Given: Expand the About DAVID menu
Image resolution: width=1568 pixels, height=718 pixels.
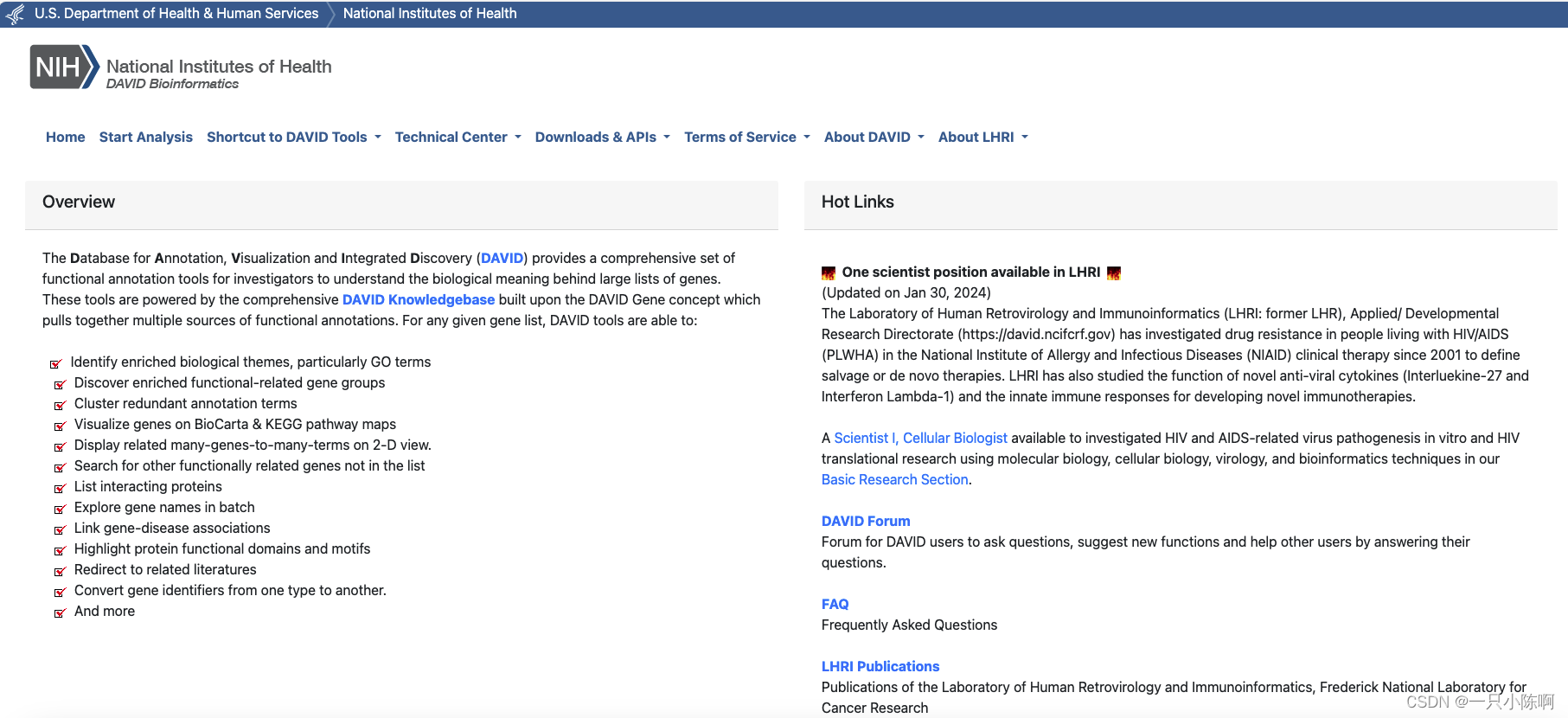Looking at the screenshot, I should [874, 137].
